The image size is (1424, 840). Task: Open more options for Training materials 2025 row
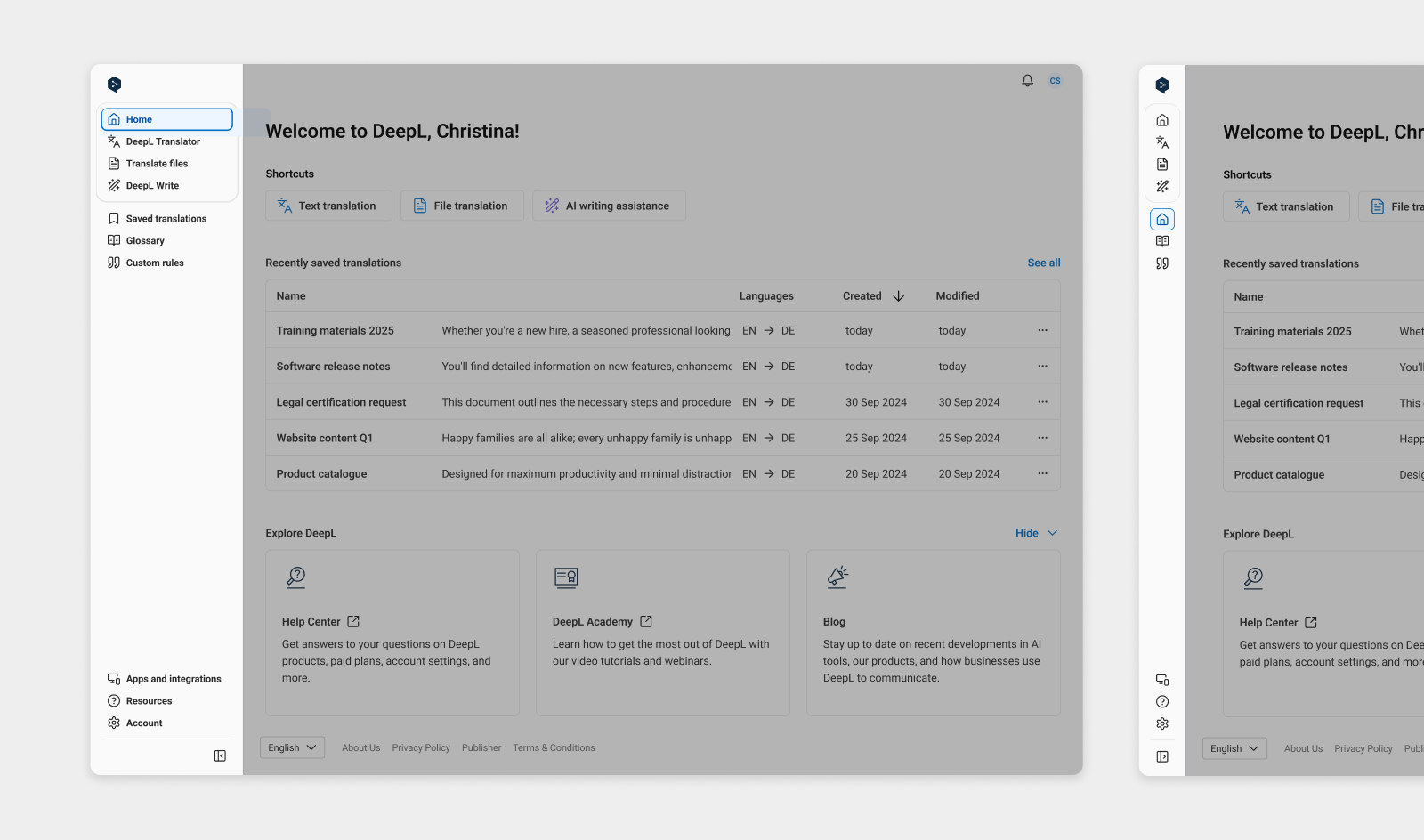click(1042, 330)
